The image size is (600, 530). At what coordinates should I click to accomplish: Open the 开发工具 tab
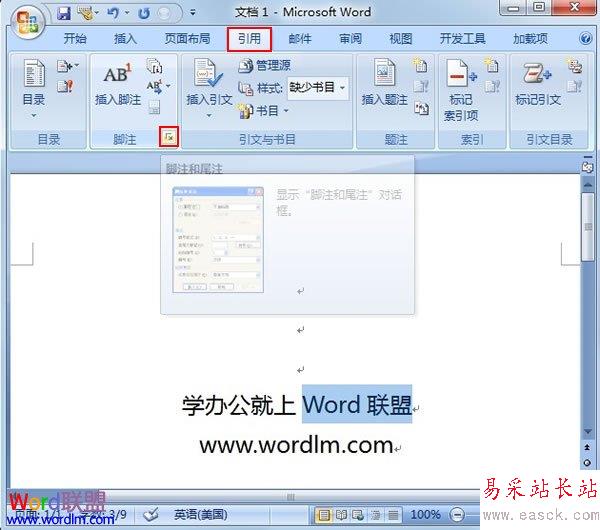[463, 39]
